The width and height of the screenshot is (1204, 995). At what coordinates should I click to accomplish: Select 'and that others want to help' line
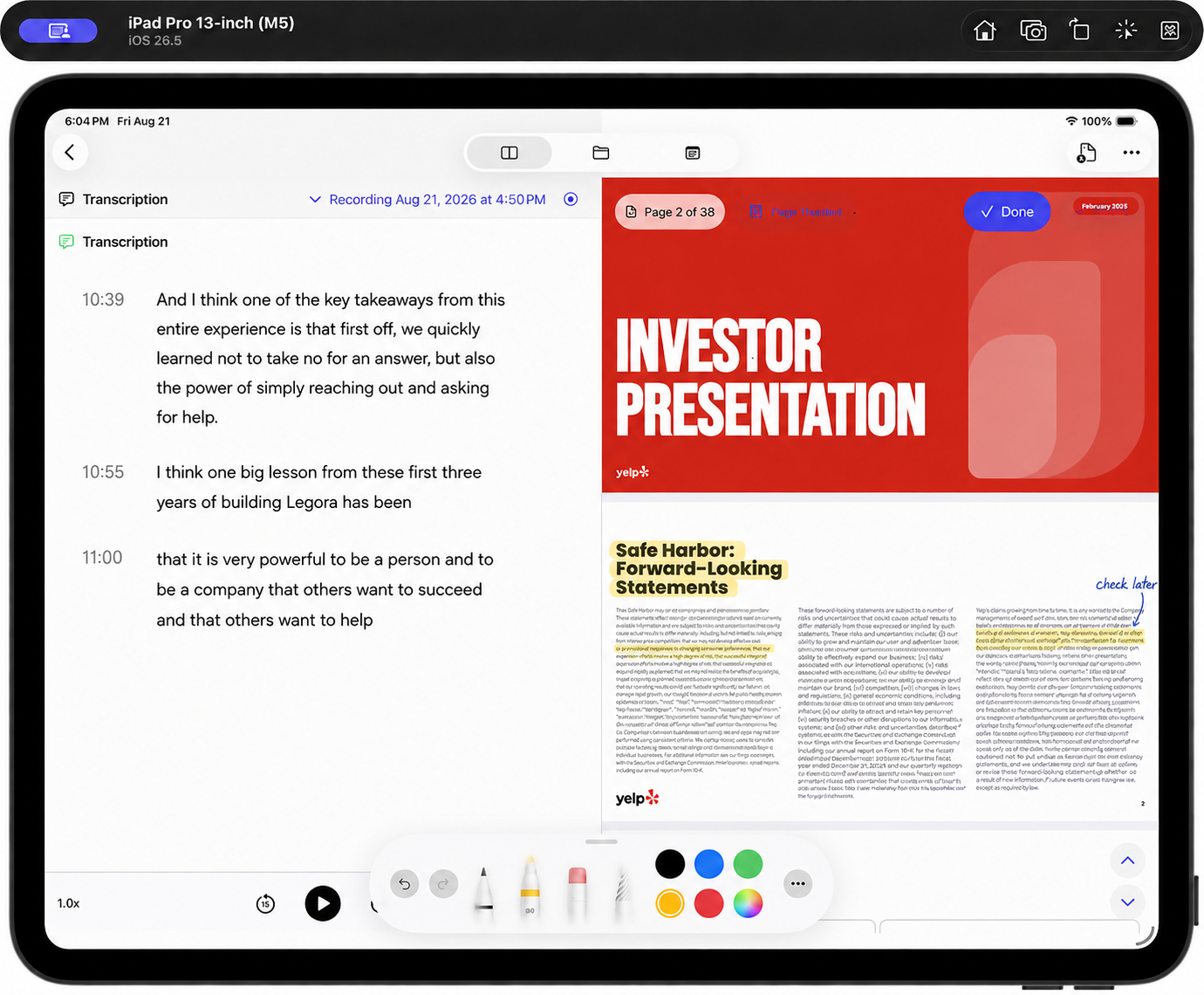[264, 620]
